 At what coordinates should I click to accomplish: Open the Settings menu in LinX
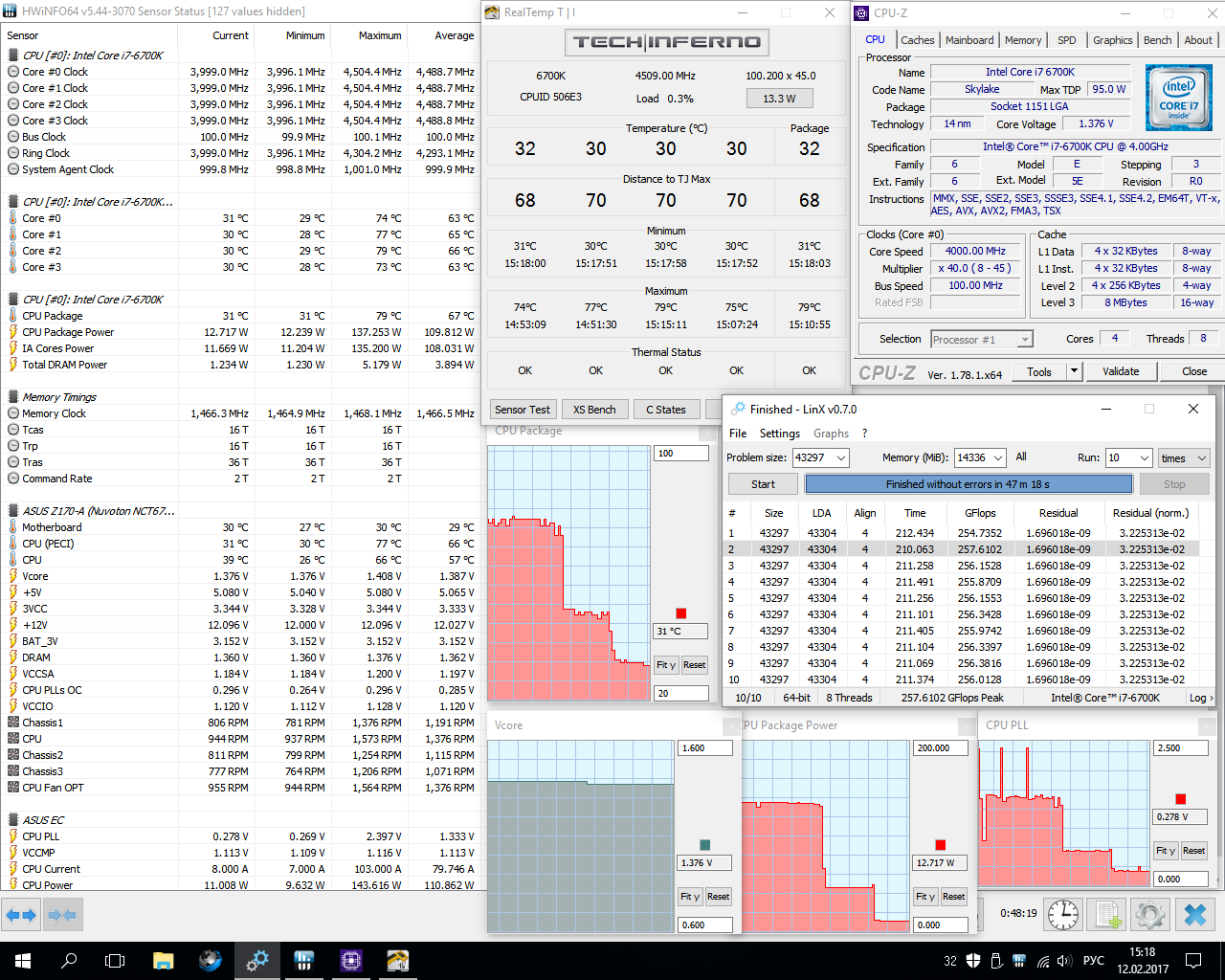tap(780, 434)
